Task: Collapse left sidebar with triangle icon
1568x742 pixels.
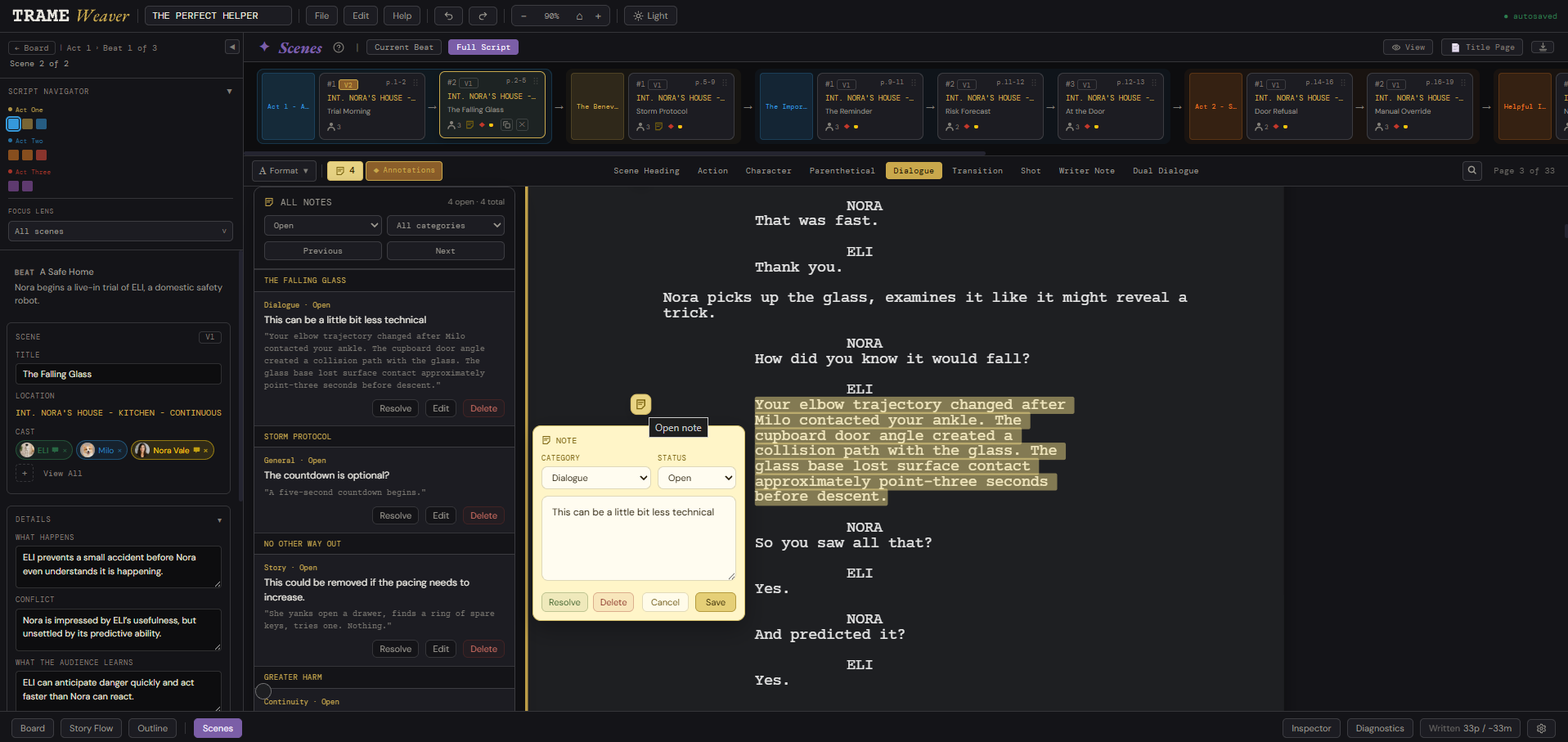Action: pyautogui.click(x=232, y=47)
